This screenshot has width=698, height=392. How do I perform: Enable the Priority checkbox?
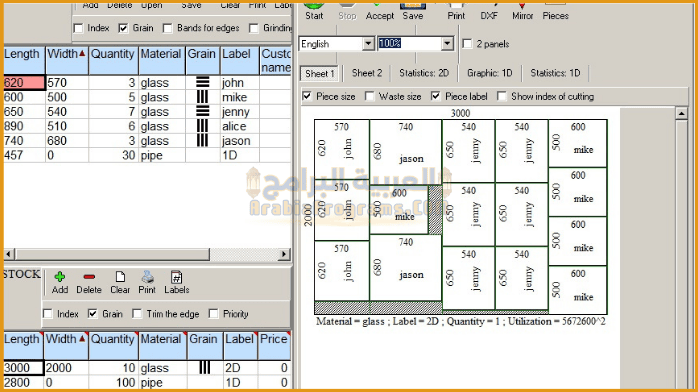click(214, 314)
